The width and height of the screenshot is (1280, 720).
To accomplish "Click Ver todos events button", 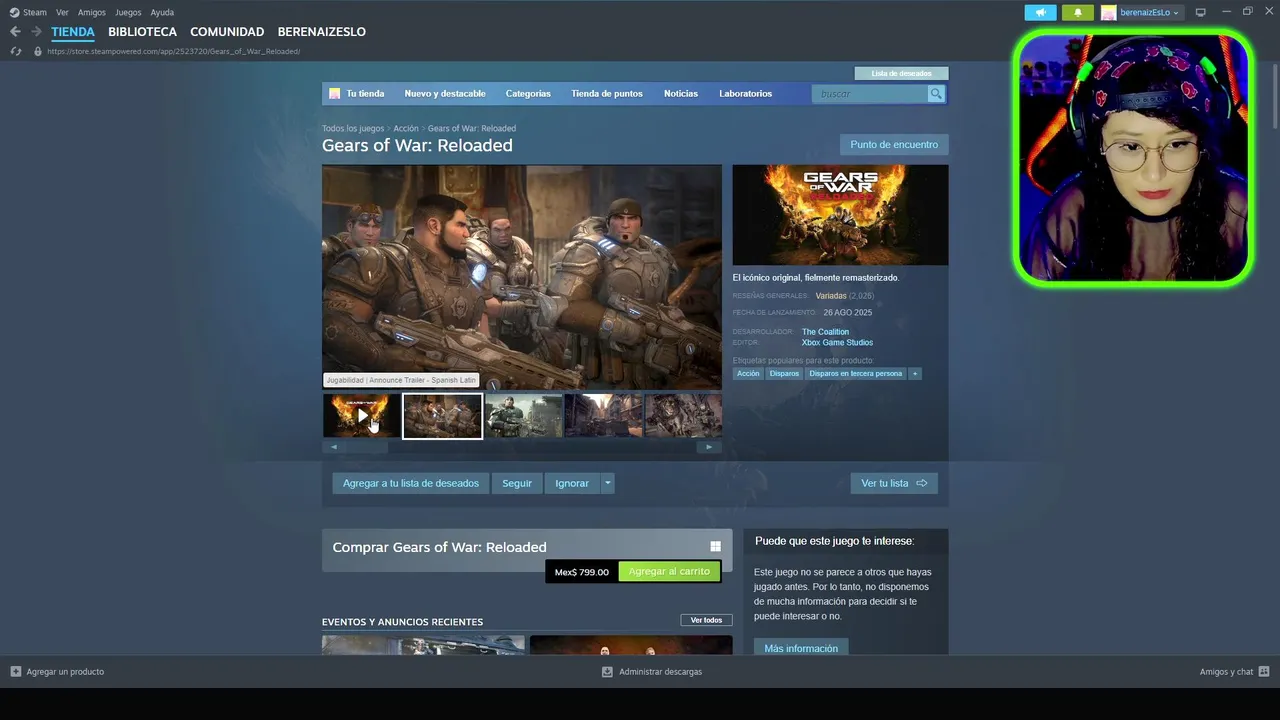I will 706,620.
